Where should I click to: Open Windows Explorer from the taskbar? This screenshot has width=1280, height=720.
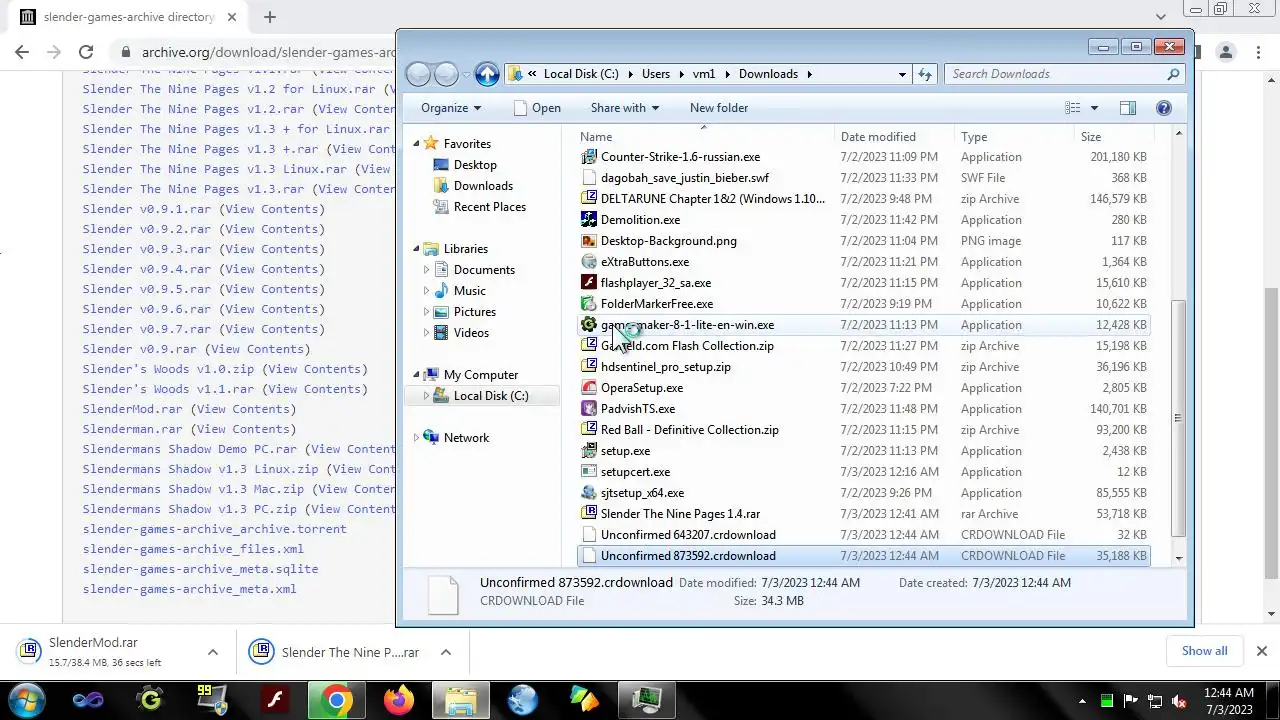(x=460, y=700)
